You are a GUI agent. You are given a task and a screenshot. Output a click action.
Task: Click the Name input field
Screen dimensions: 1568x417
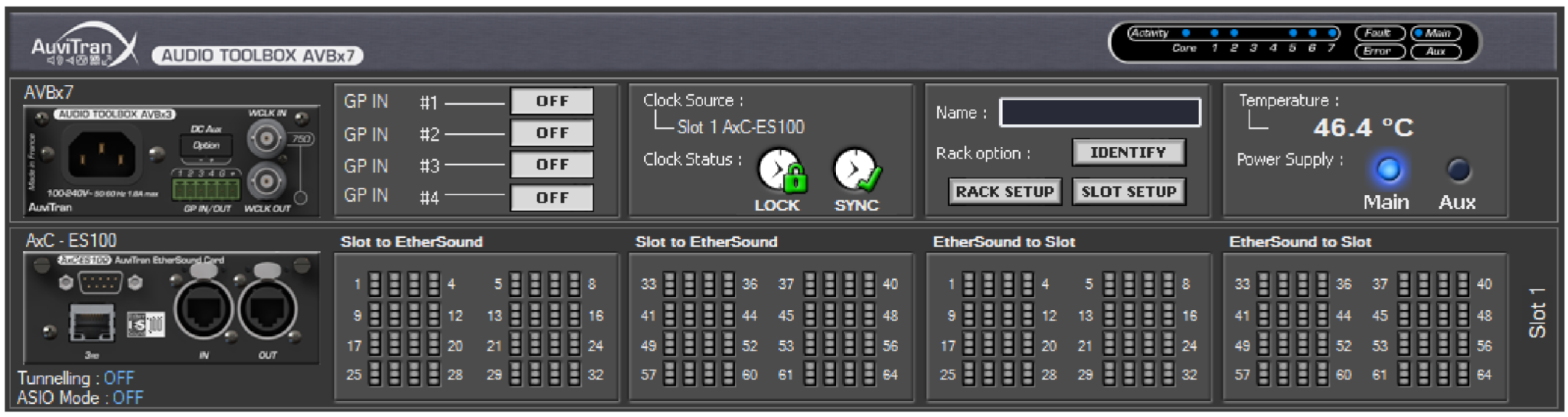coord(1100,112)
